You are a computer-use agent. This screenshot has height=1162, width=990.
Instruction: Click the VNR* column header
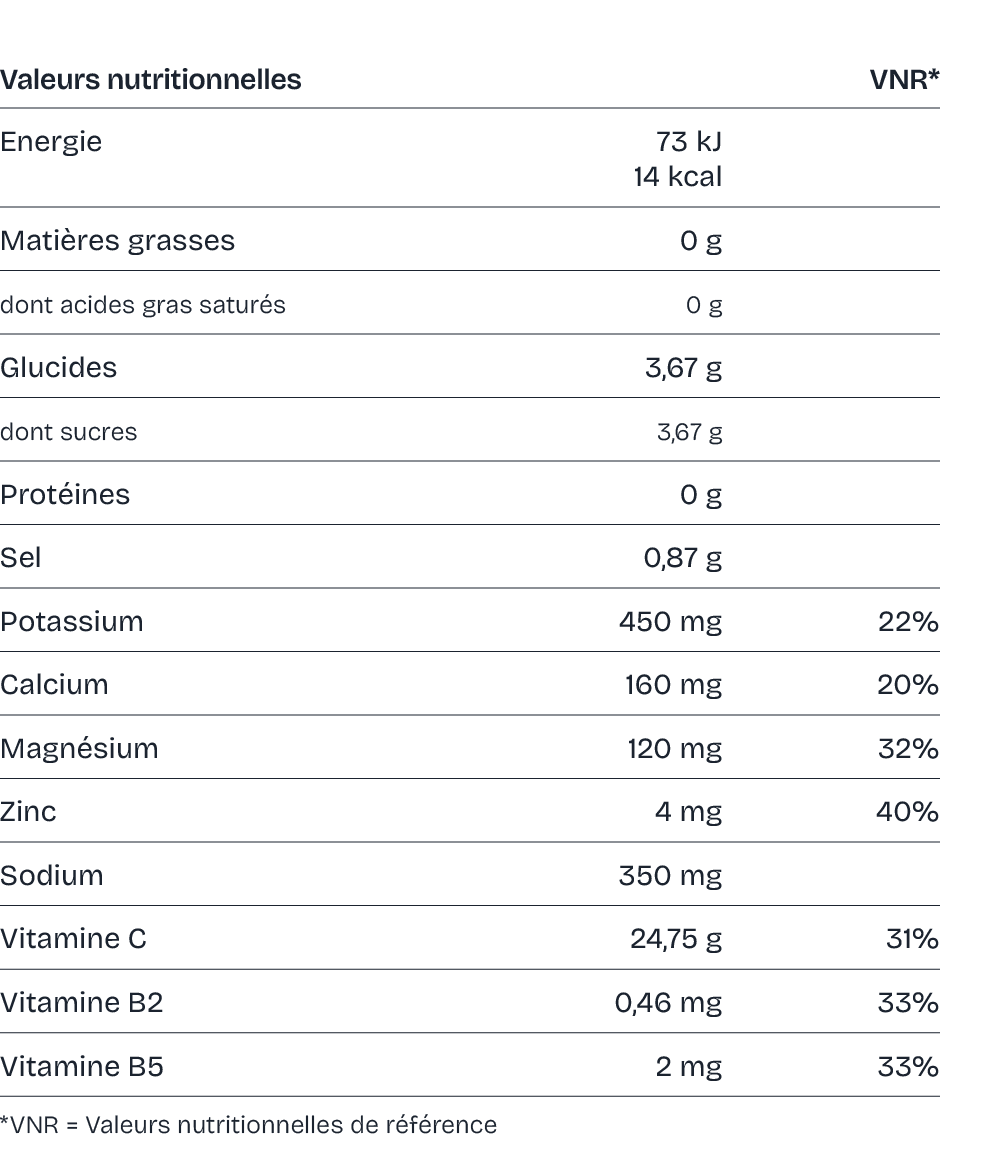click(904, 79)
